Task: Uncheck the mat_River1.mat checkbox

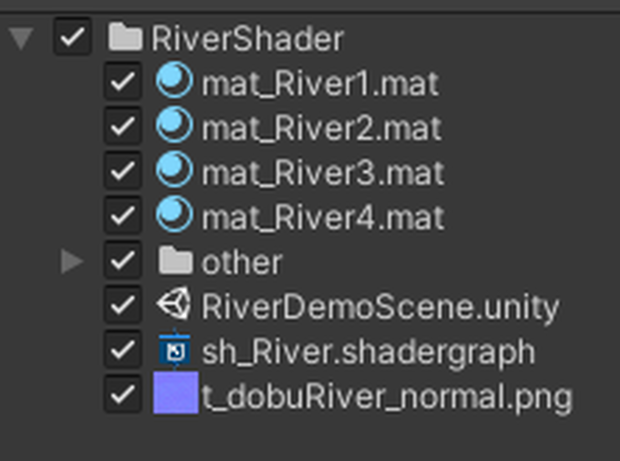Action: coord(123,81)
